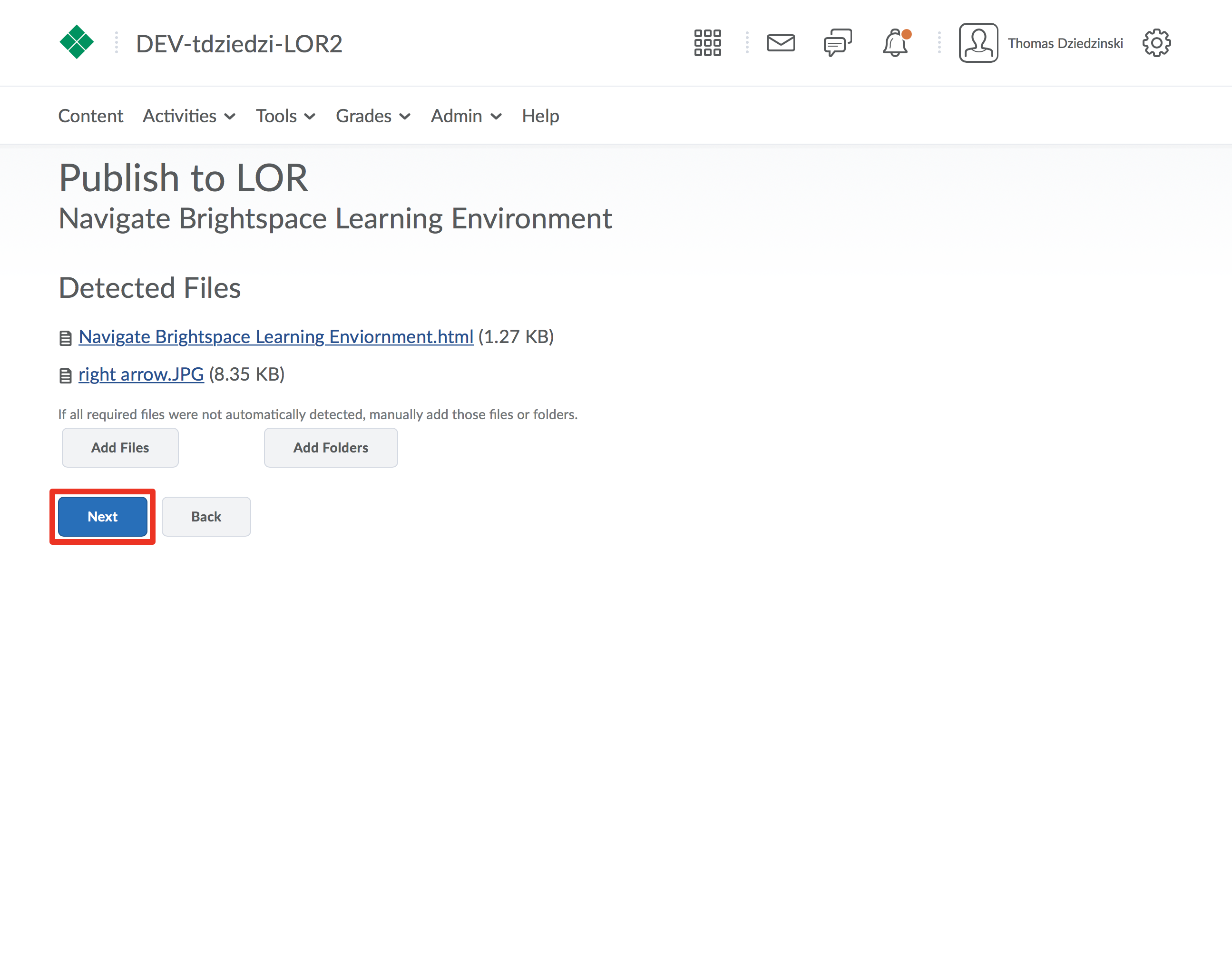Expand the Admin dropdown menu
Viewport: 1232px width, 953px height.
click(x=466, y=116)
